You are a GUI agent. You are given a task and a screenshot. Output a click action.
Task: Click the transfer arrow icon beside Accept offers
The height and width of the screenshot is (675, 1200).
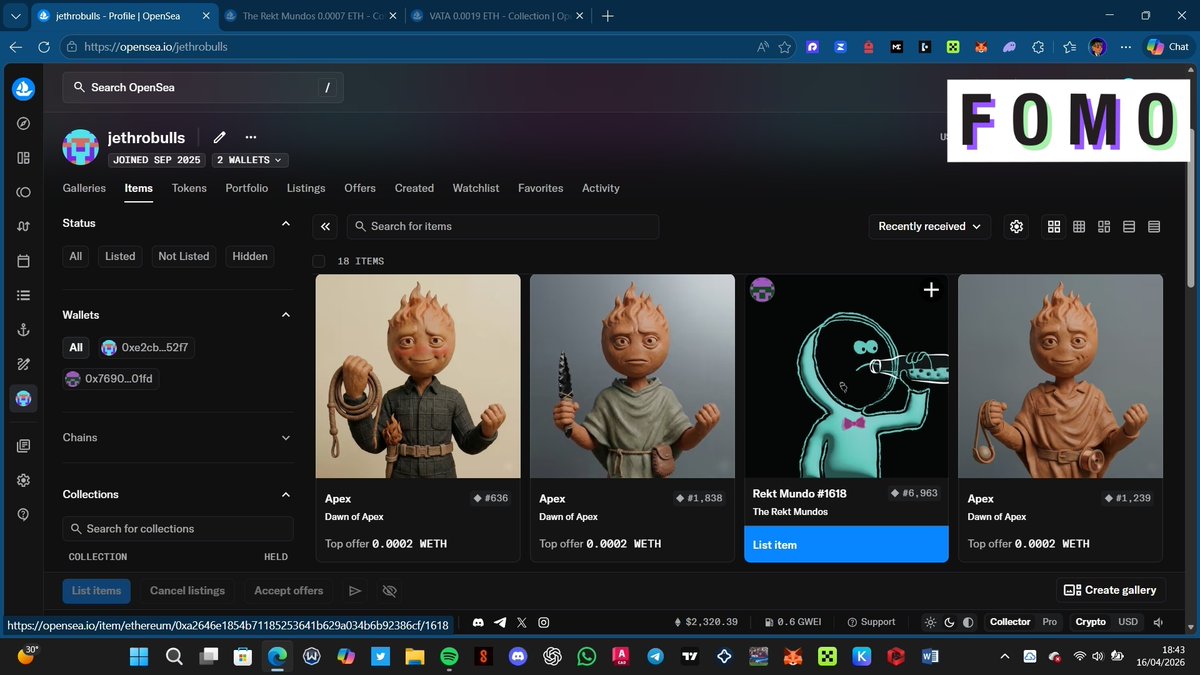coord(354,591)
